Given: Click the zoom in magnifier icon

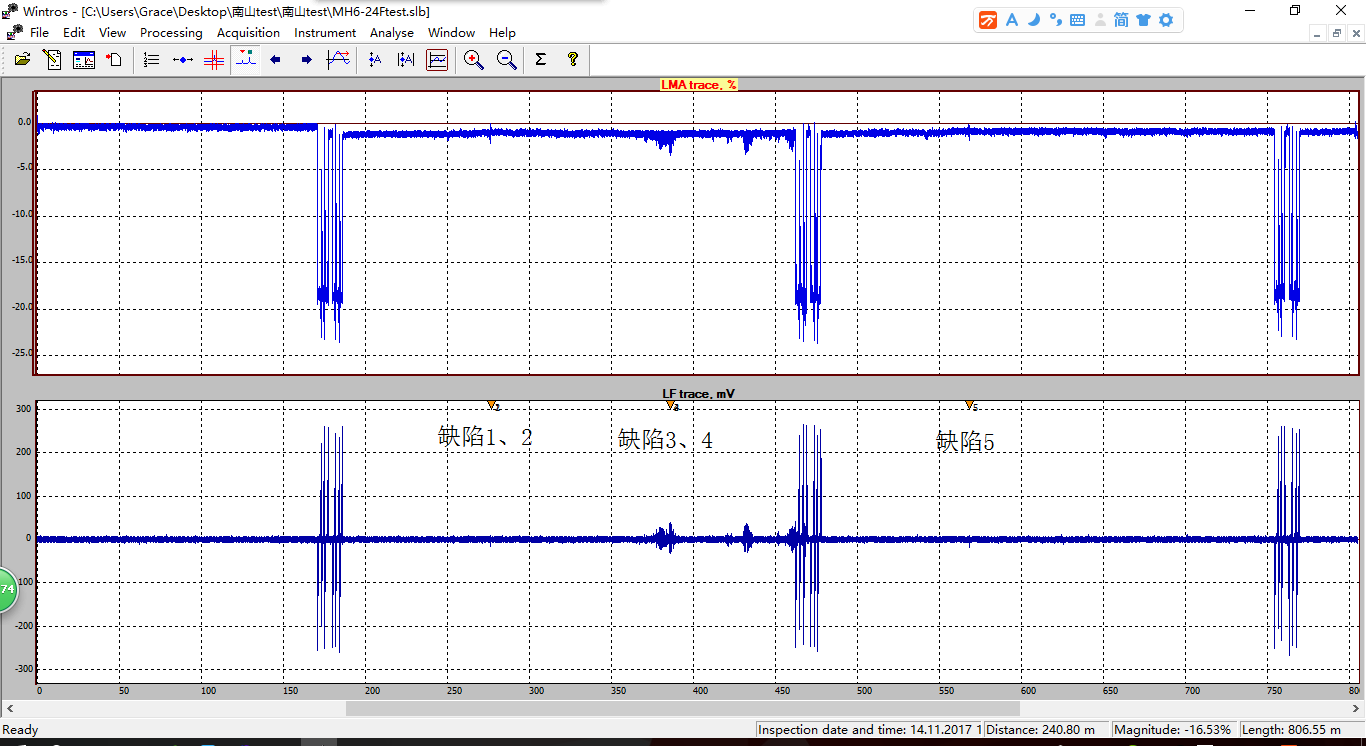Looking at the screenshot, I should 474,60.
